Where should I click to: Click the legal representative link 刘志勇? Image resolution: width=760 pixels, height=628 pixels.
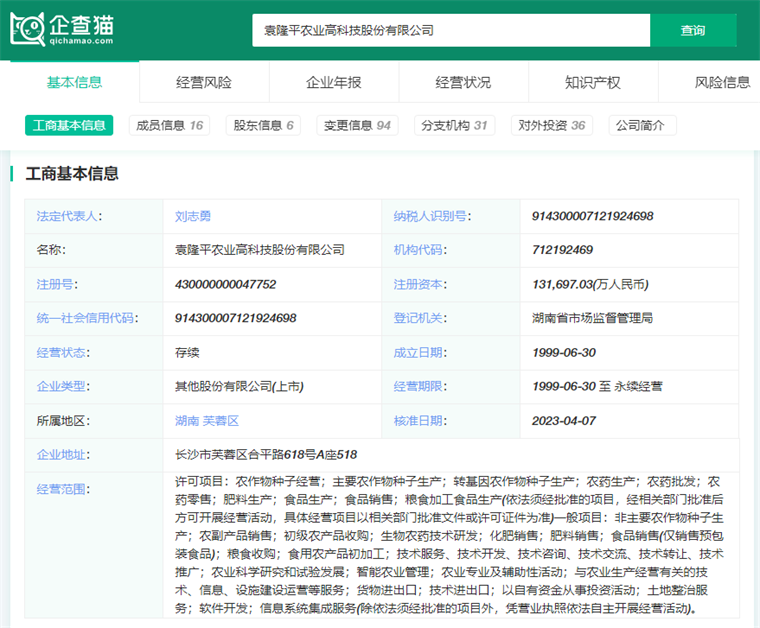pos(193,216)
